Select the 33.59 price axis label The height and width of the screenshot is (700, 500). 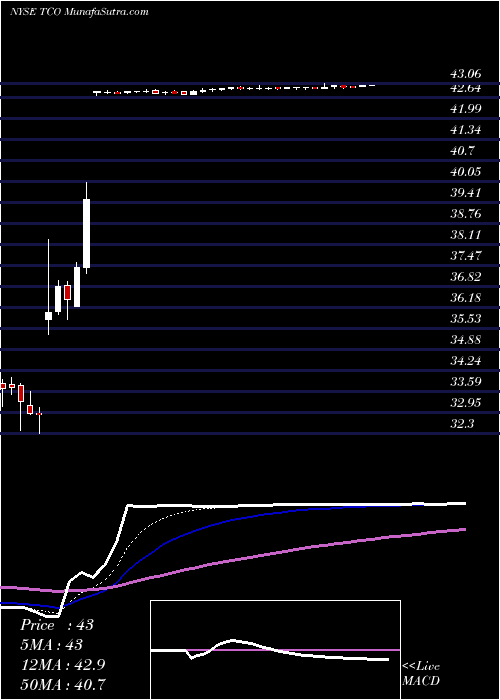click(466, 382)
